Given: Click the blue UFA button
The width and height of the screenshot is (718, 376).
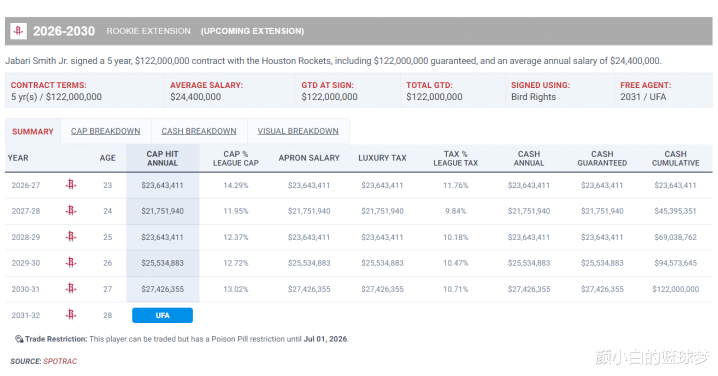Looking at the screenshot, I should coord(163,315).
